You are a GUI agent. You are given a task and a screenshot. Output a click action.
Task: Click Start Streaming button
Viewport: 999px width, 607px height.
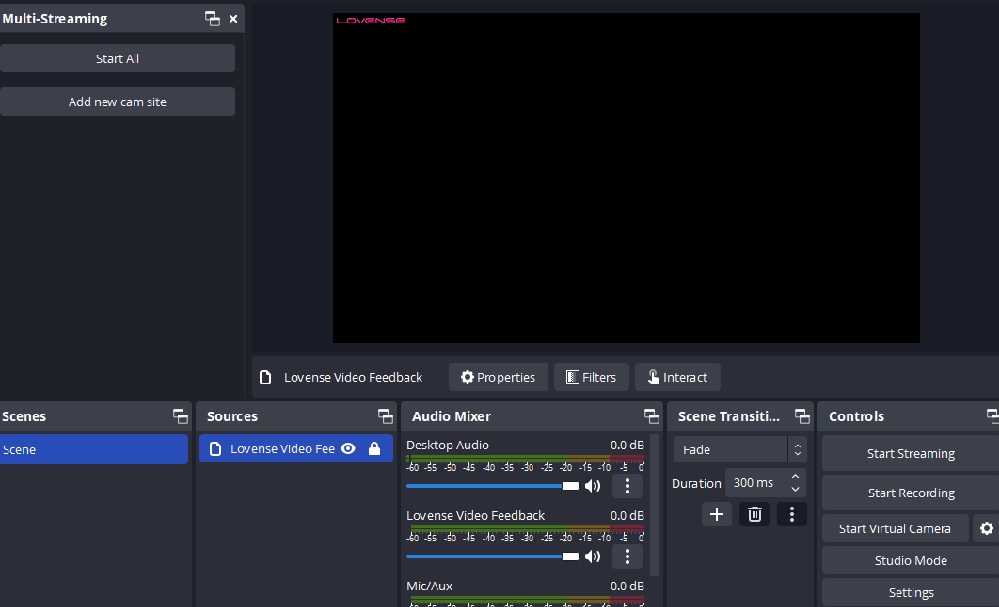pyautogui.click(x=909, y=453)
